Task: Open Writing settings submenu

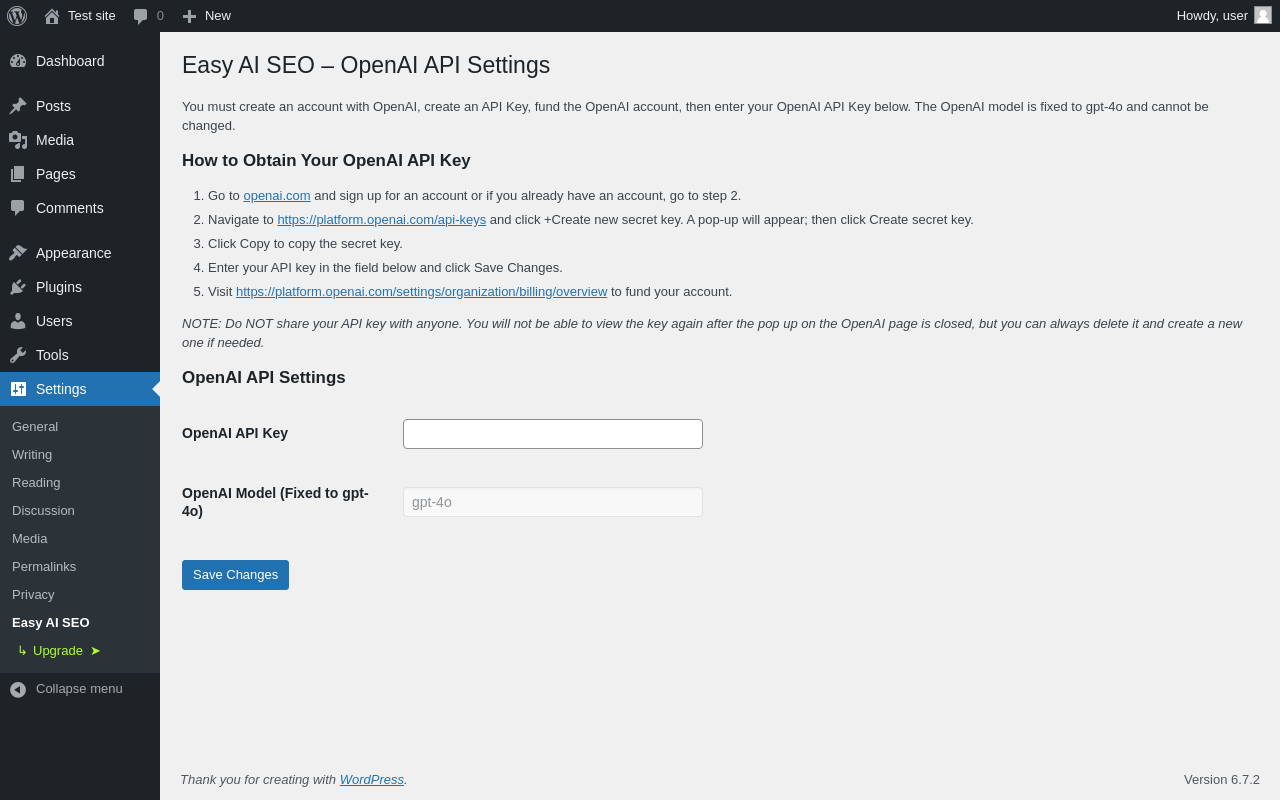Action: coord(32,454)
